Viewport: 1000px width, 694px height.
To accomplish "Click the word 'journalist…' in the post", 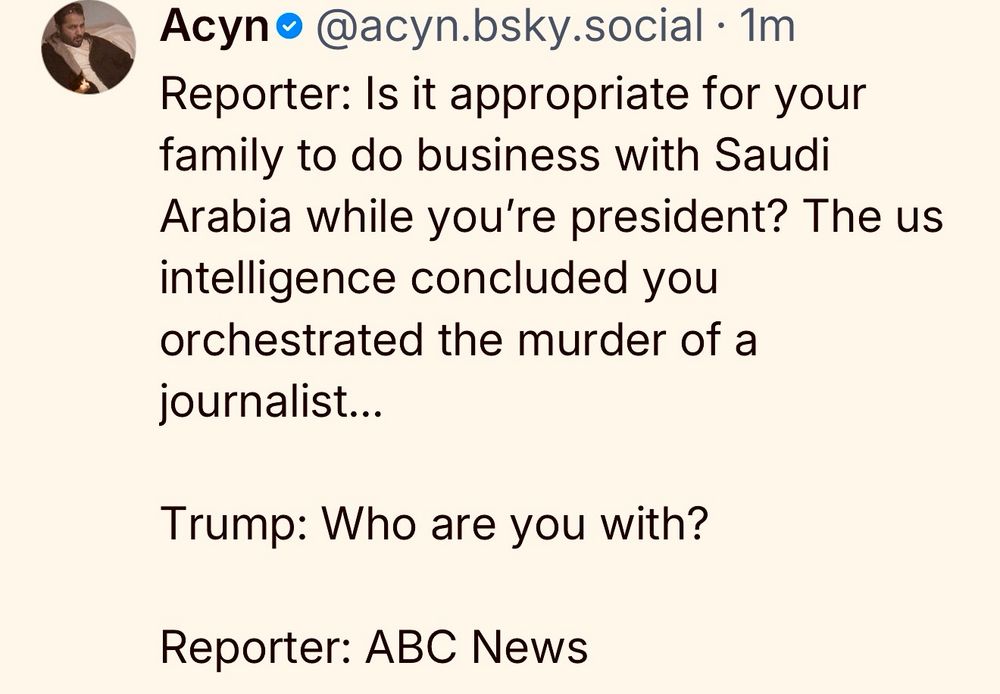I will [x=271, y=402].
